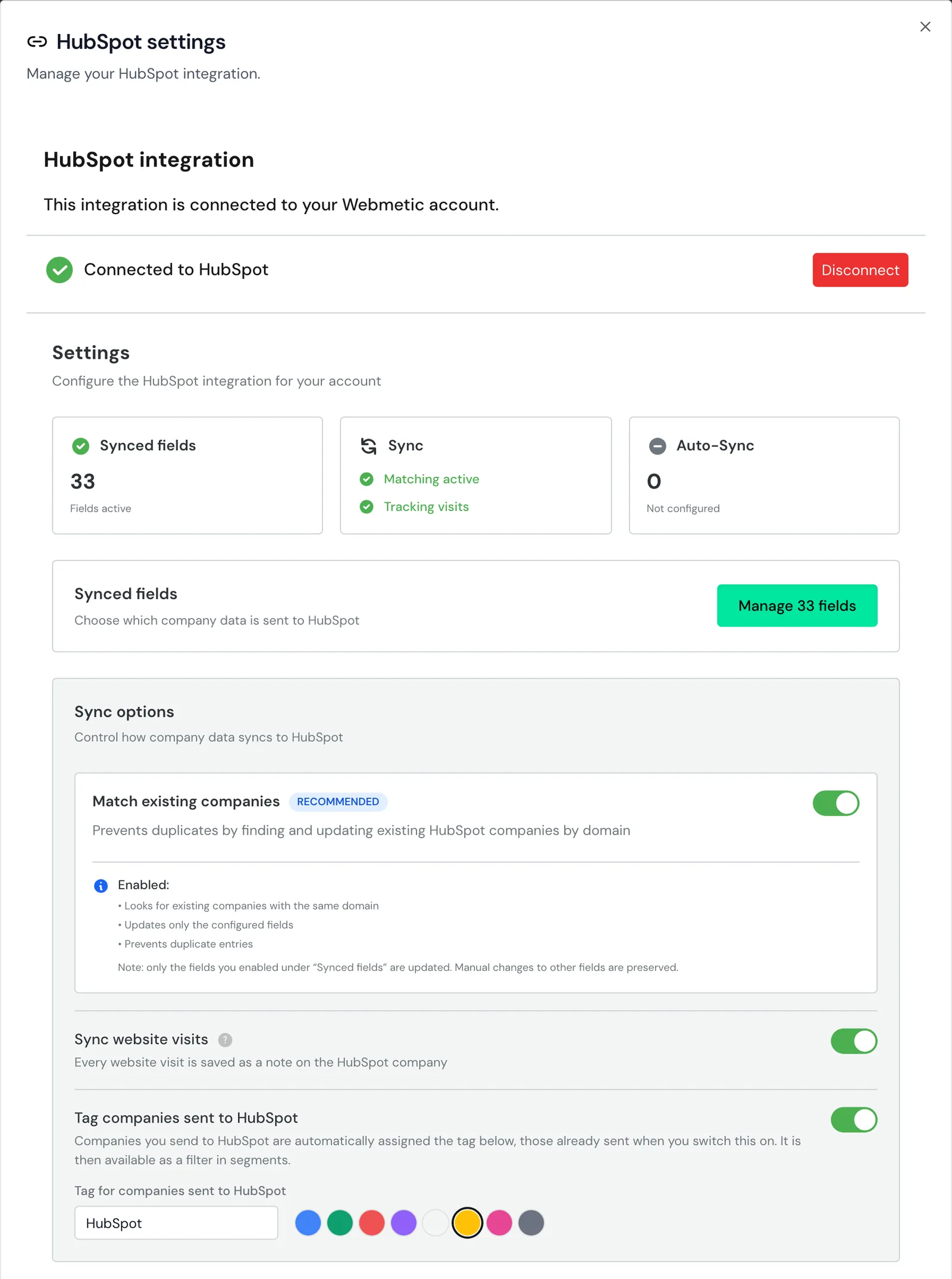
Task: Click 'Looks for existing companies with the same domain'
Action: click(251, 906)
